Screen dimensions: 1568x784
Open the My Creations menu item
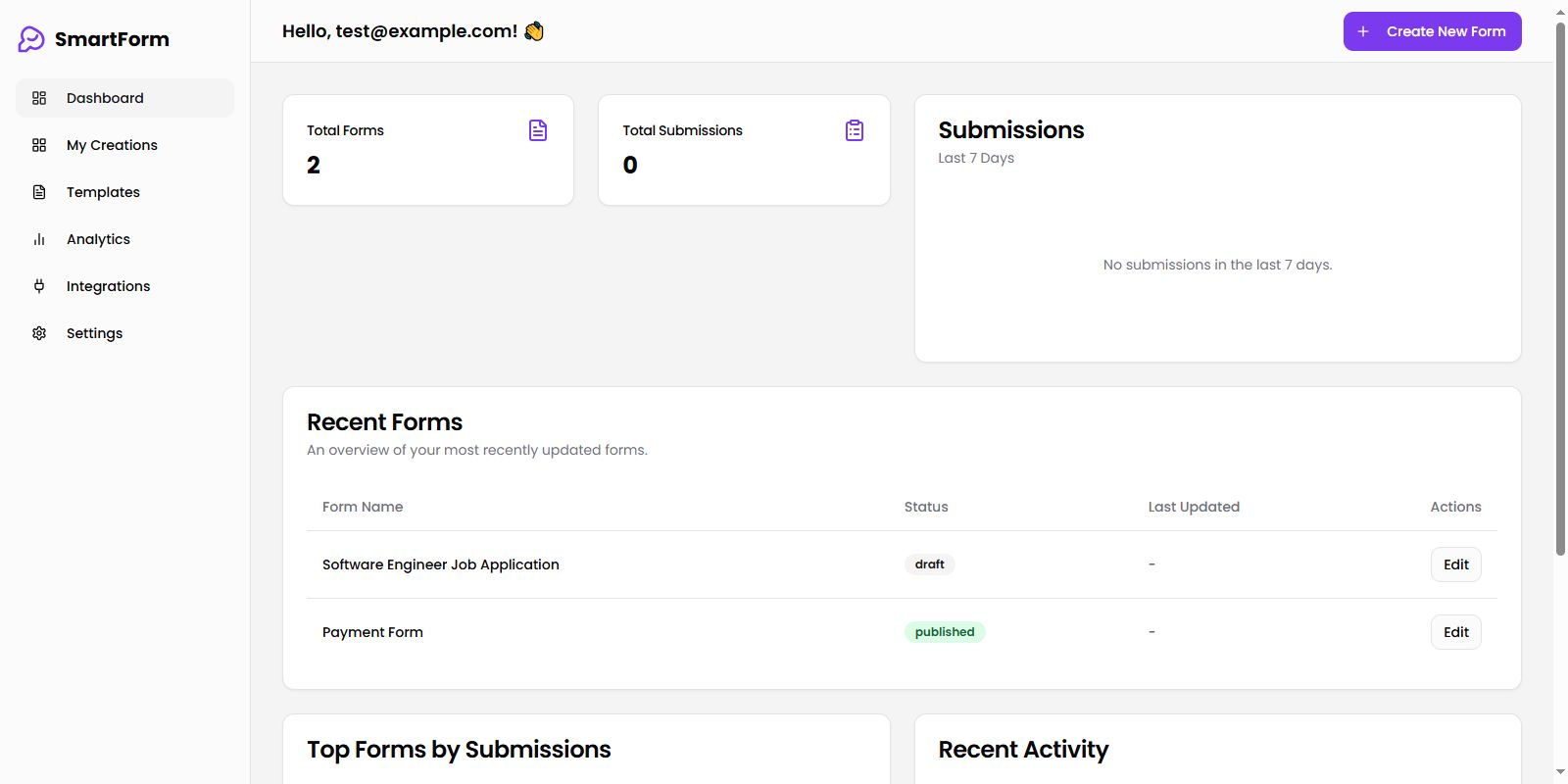point(112,145)
